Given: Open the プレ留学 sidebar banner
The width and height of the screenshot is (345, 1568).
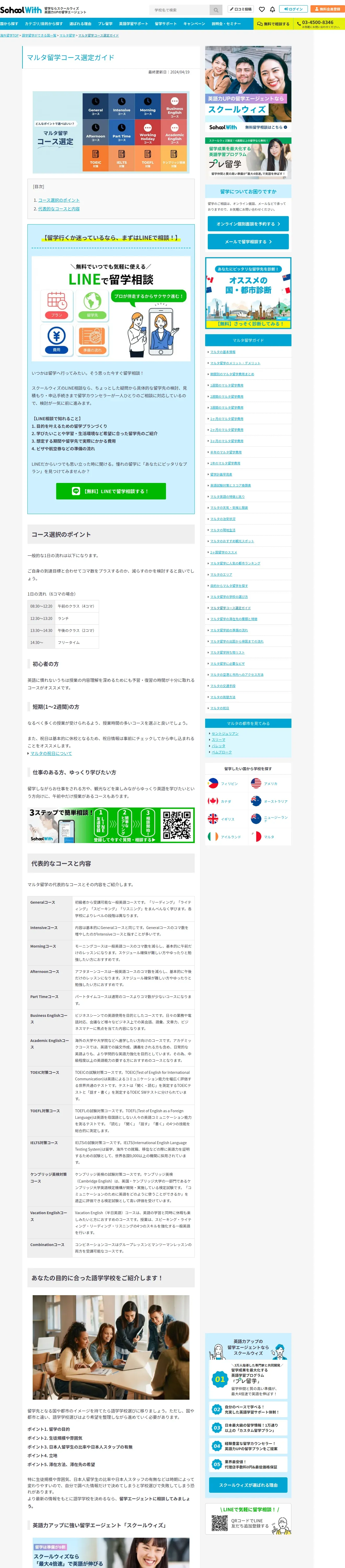Looking at the screenshot, I should [248, 158].
